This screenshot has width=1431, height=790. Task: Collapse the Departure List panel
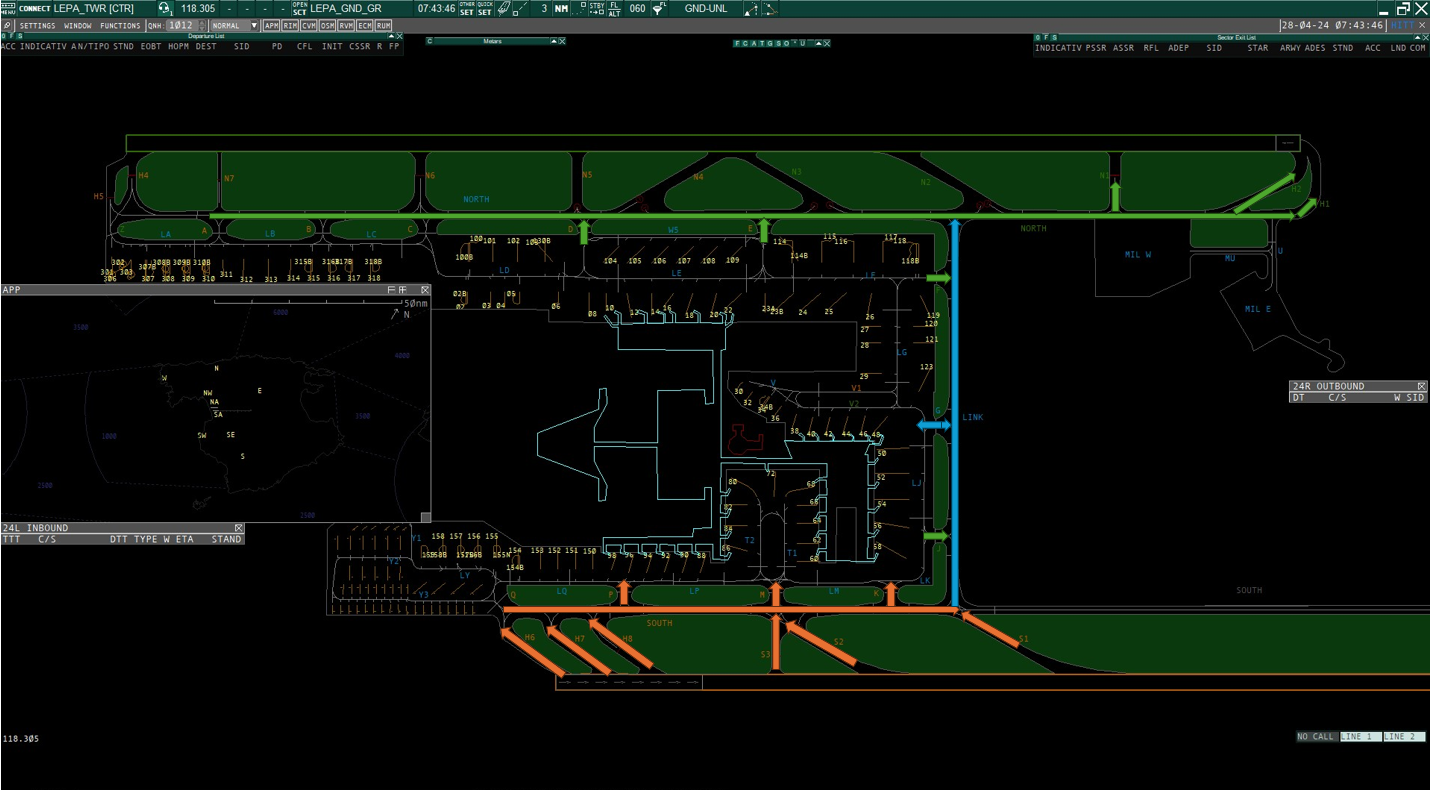pyautogui.click(x=391, y=36)
